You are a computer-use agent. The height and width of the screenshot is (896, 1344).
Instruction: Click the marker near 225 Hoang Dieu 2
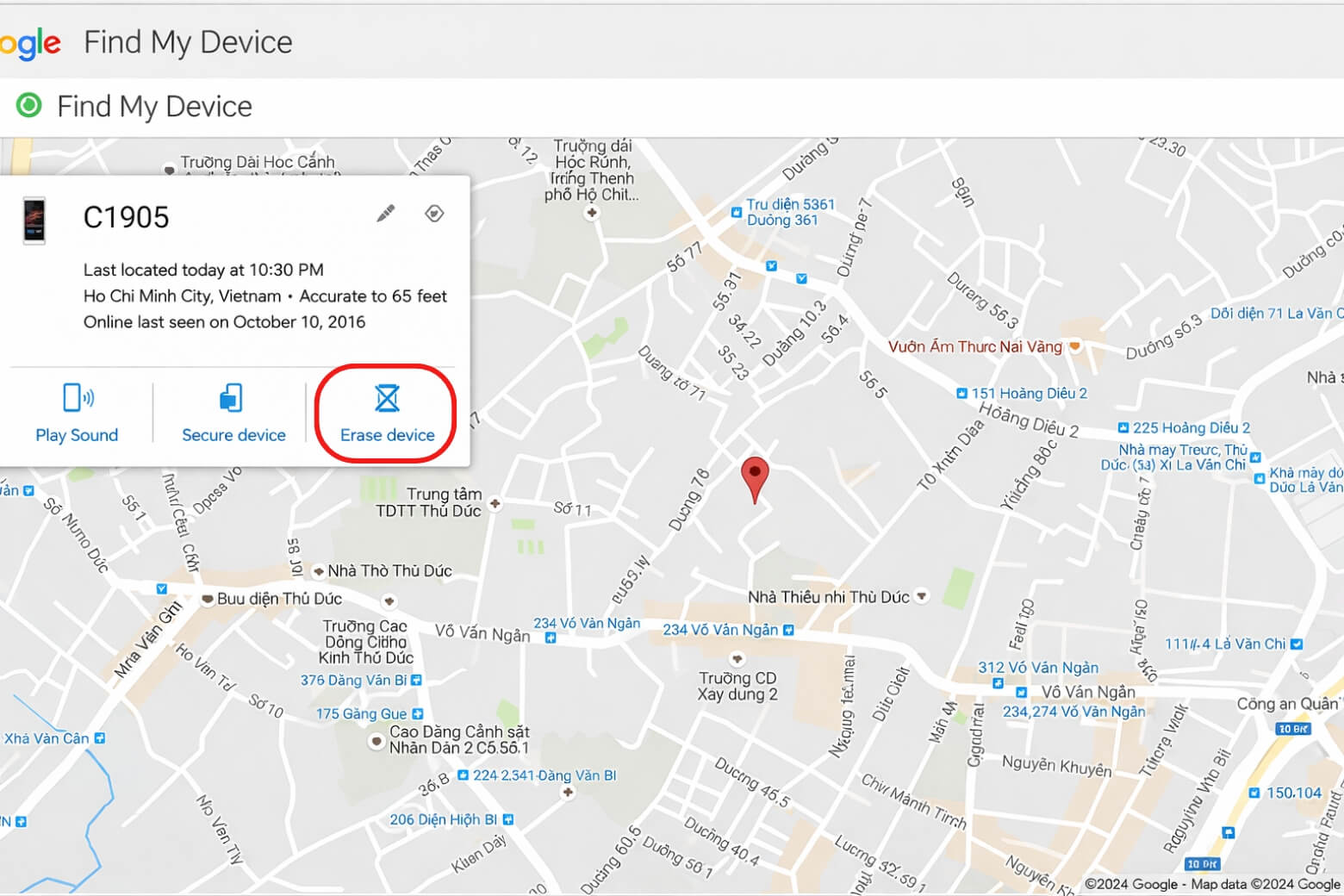(1124, 426)
